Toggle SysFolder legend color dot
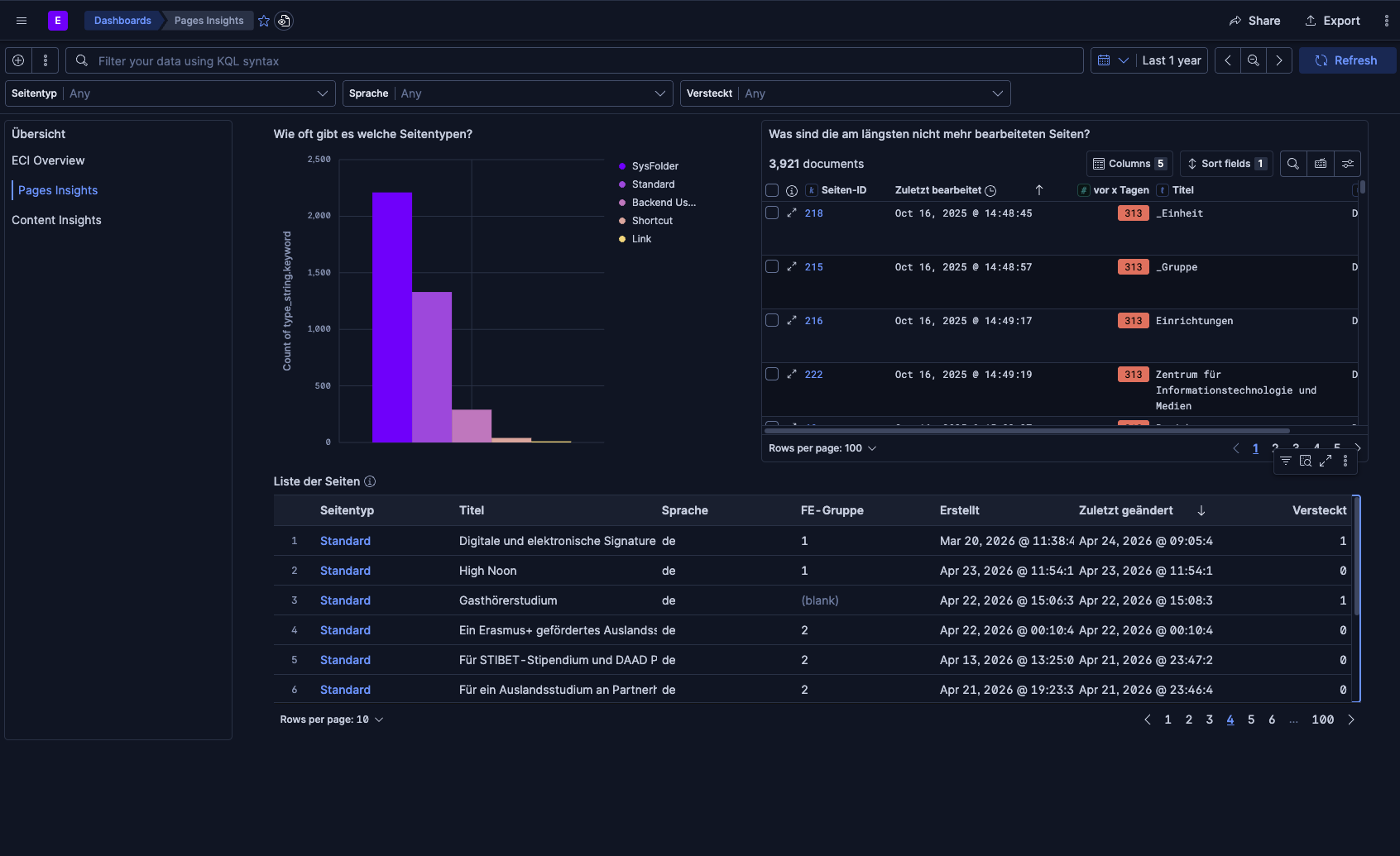 (x=622, y=166)
